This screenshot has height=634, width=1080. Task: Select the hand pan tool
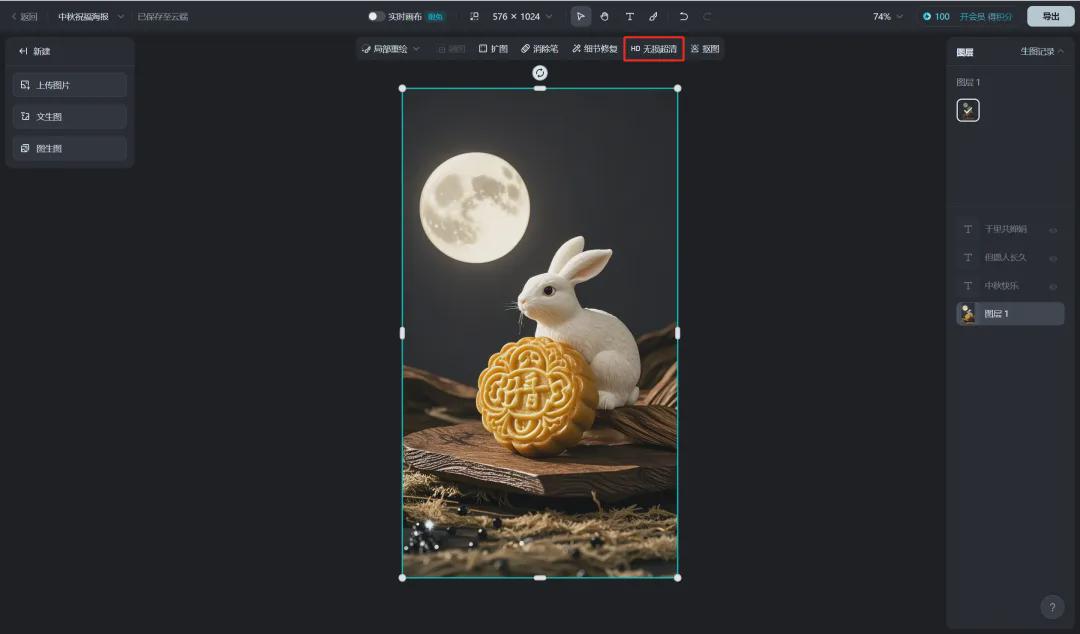pyautogui.click(x=605, y=16)
